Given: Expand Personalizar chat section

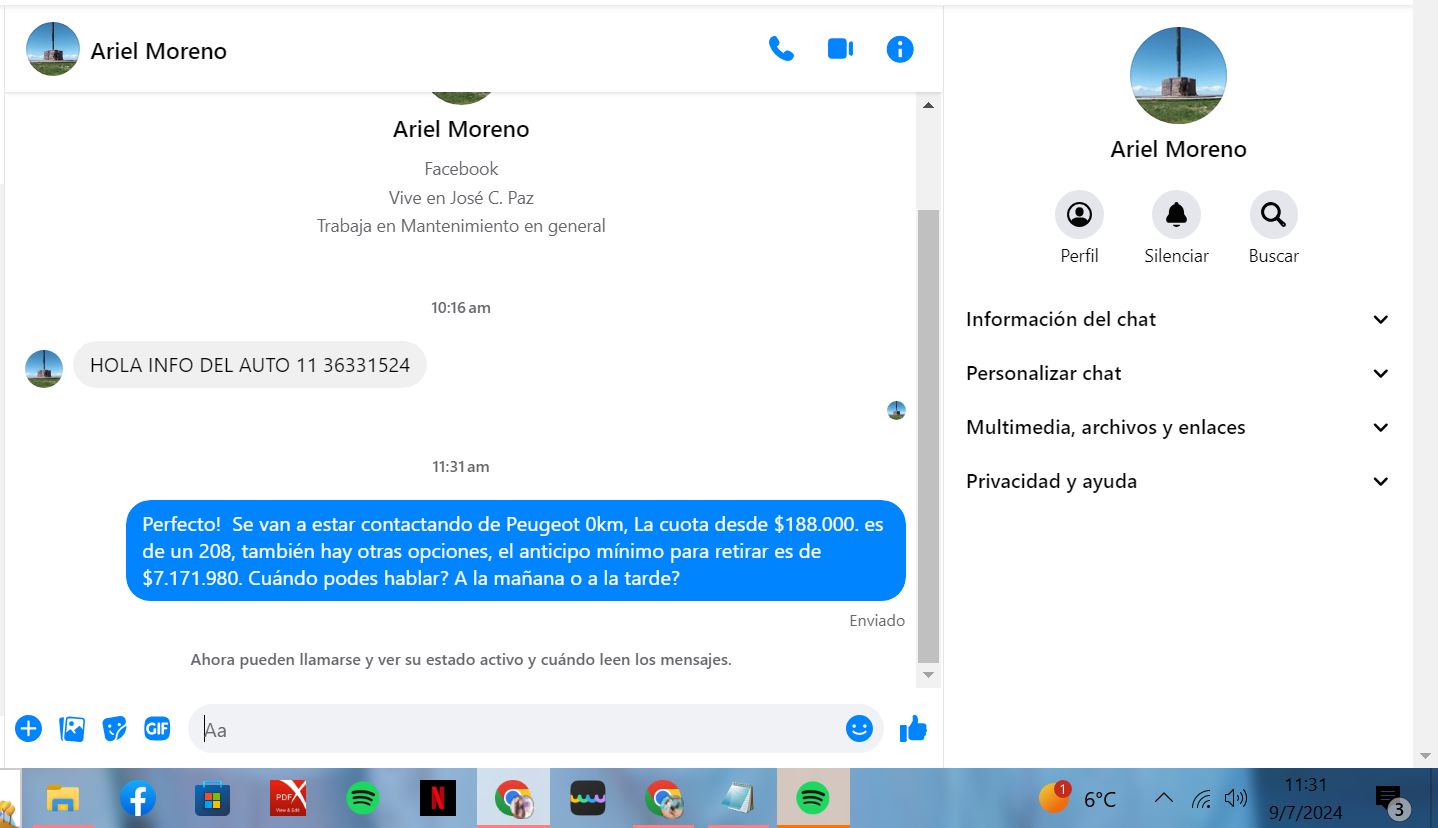Looking at the screenshot, I should click(1178, 374).
